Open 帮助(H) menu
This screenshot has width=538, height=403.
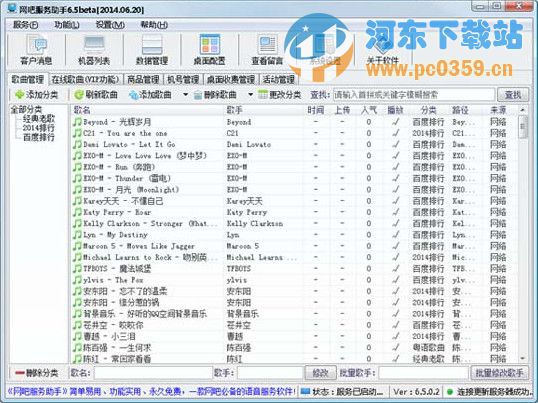(x=154, y=25)
